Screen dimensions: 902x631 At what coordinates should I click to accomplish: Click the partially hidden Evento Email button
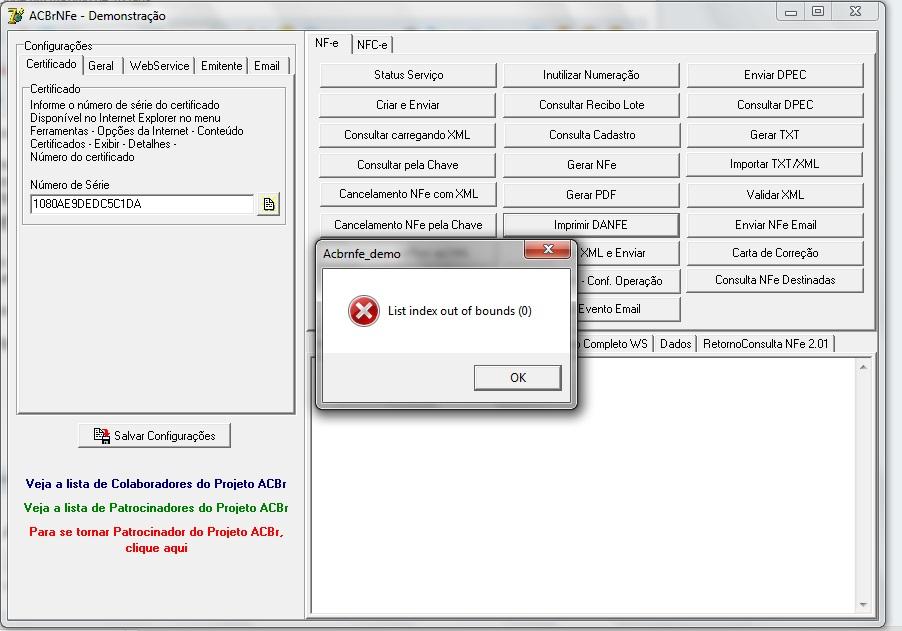click(x=627, y=309)
